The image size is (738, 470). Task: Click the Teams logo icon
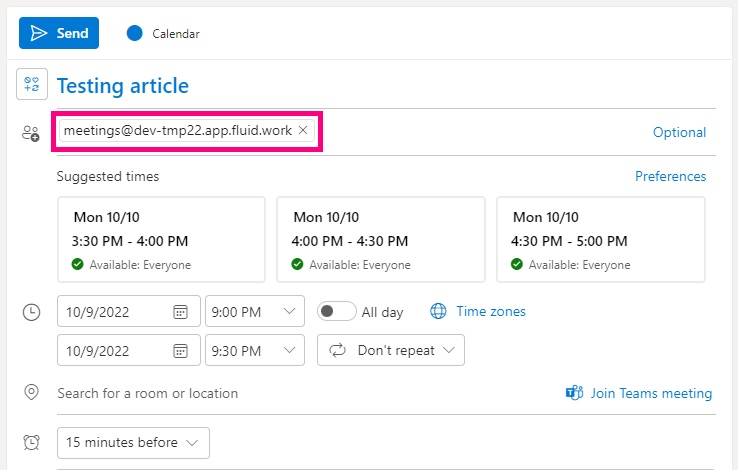[574, 392]
